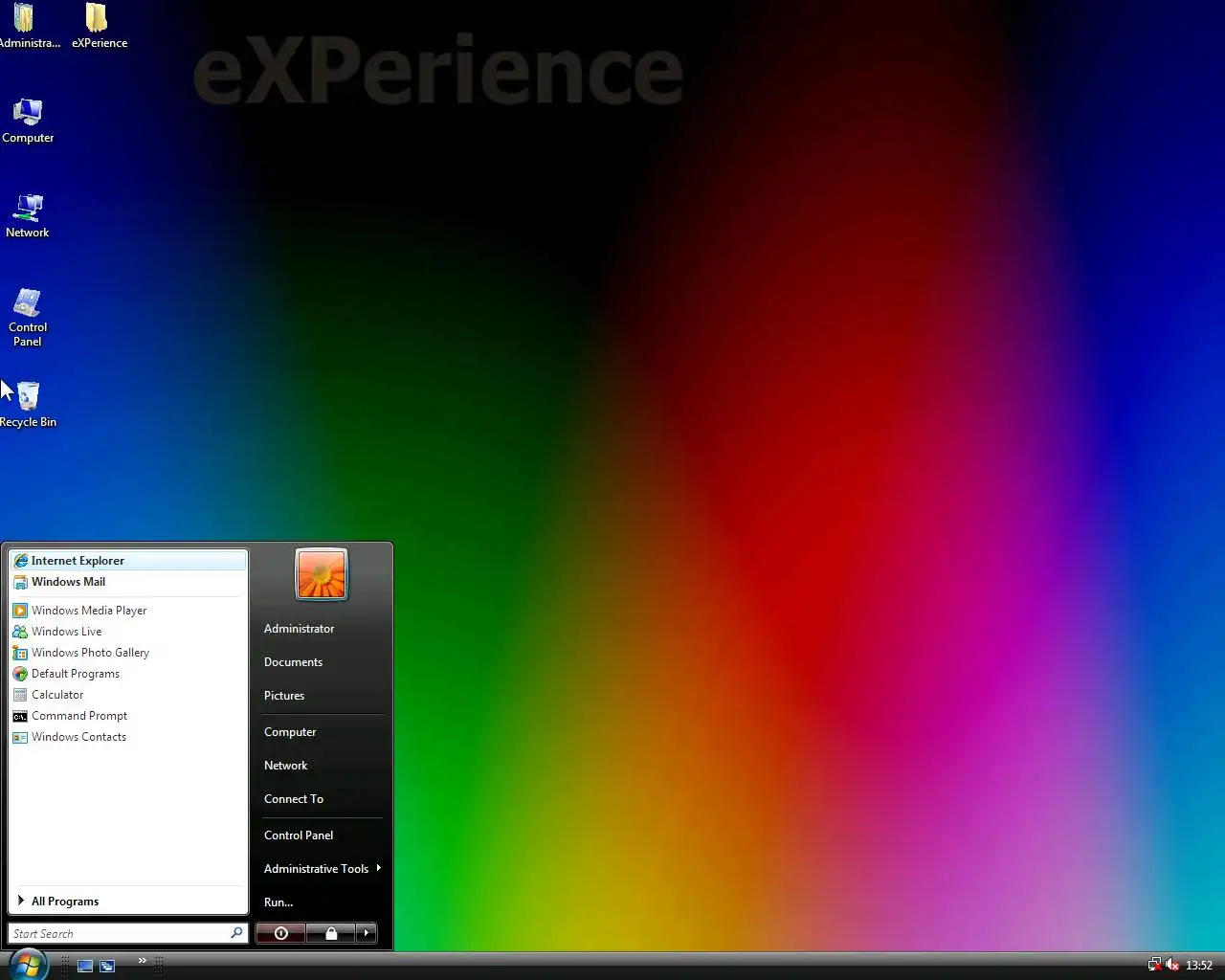Select the Network desktop icon

coord(28,215)
